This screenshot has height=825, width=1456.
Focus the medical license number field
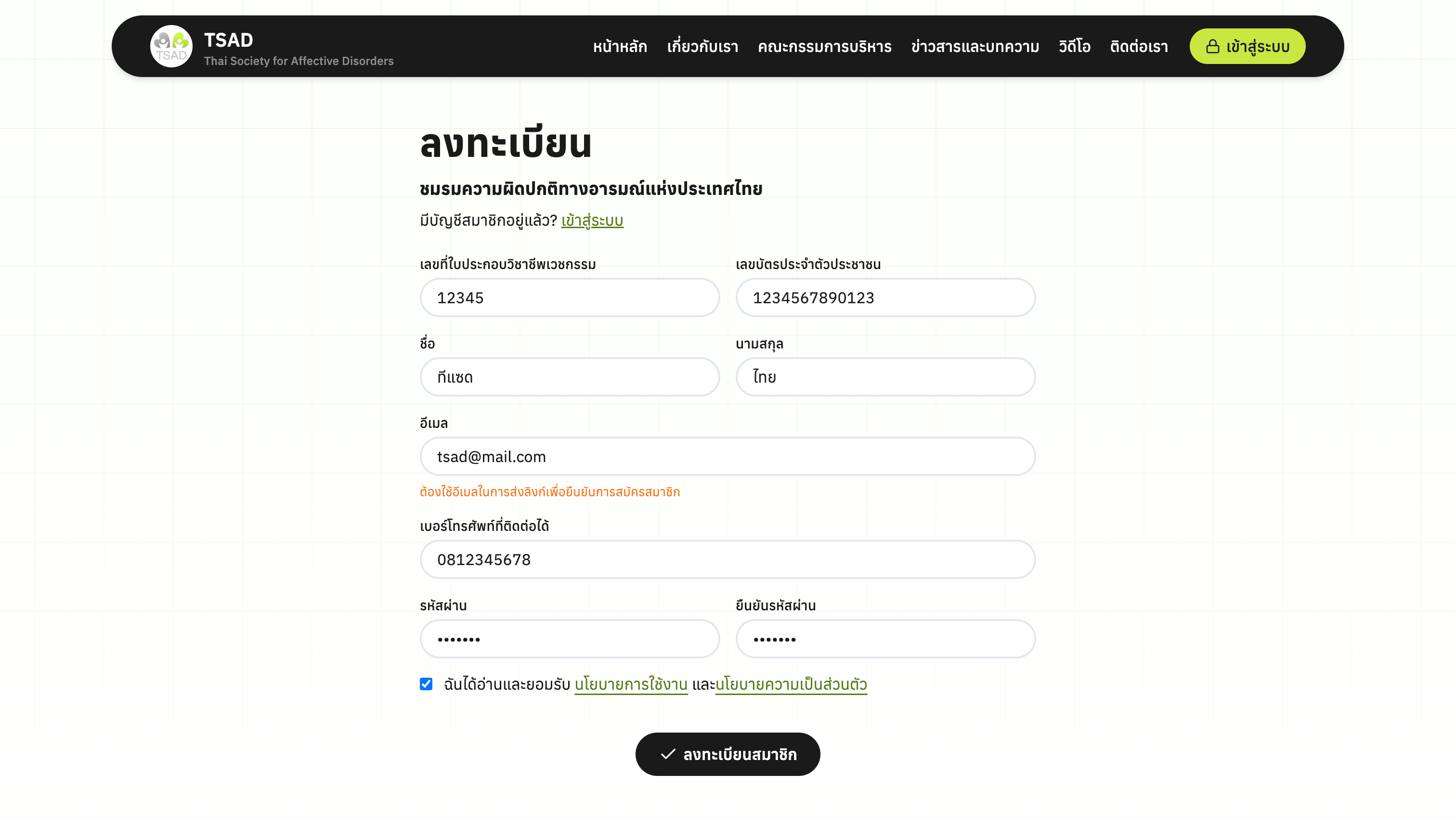tap(570, 297)
